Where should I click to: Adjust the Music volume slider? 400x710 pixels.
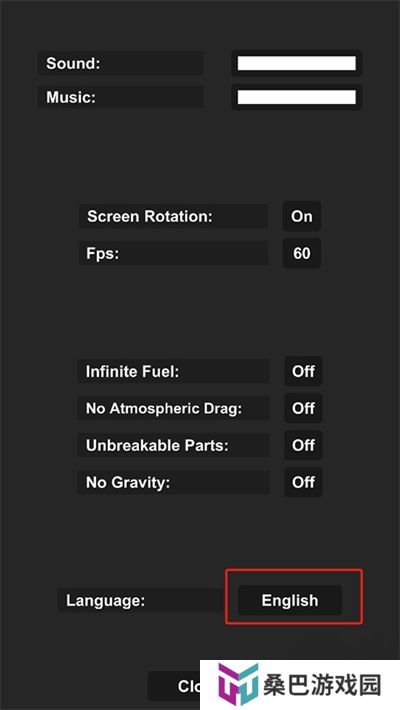(x=297, y=97)
